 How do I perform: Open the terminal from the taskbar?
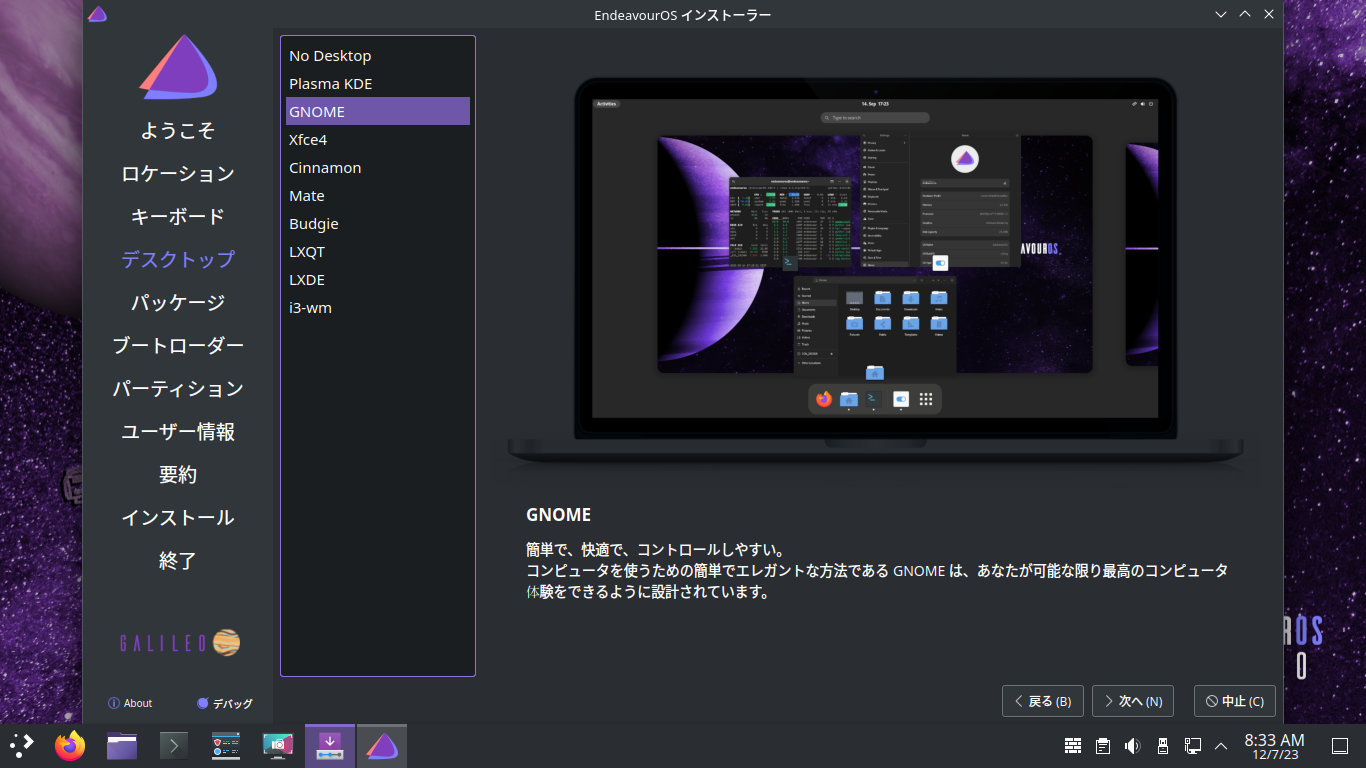pos(174,745)
